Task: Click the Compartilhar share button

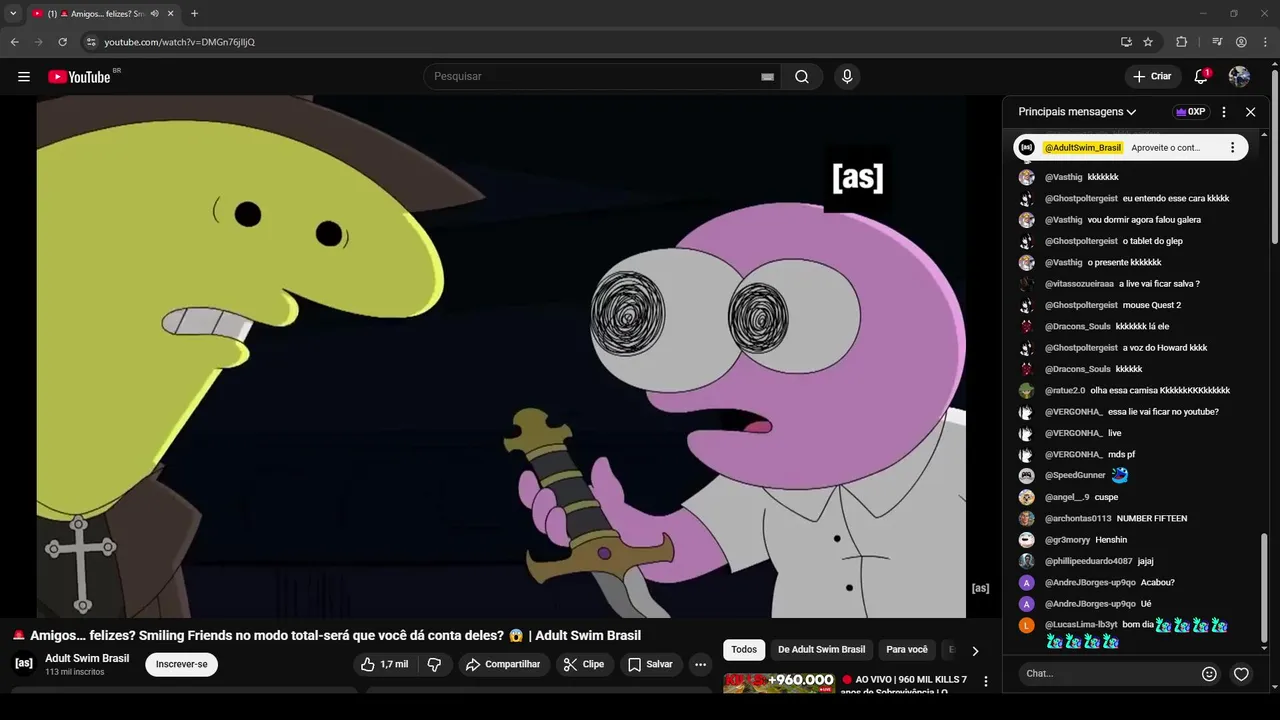Action: (x=504, y=664)
